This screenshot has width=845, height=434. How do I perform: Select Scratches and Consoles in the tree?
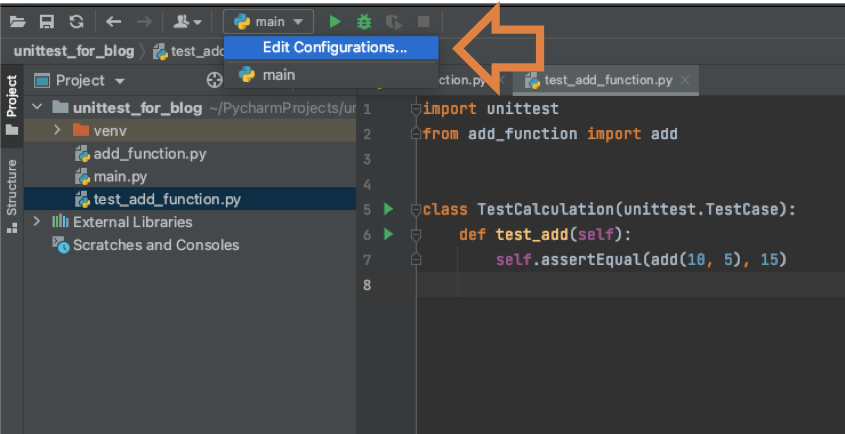coord(156,245)
